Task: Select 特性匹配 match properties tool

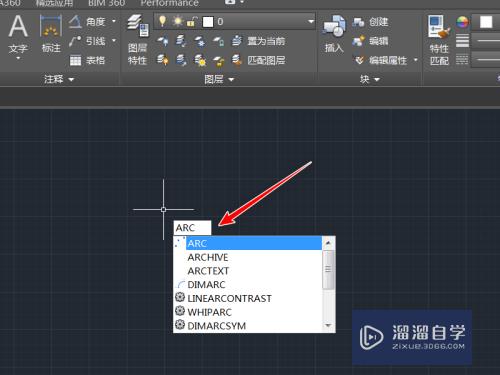Action: [x=439, y=40]
